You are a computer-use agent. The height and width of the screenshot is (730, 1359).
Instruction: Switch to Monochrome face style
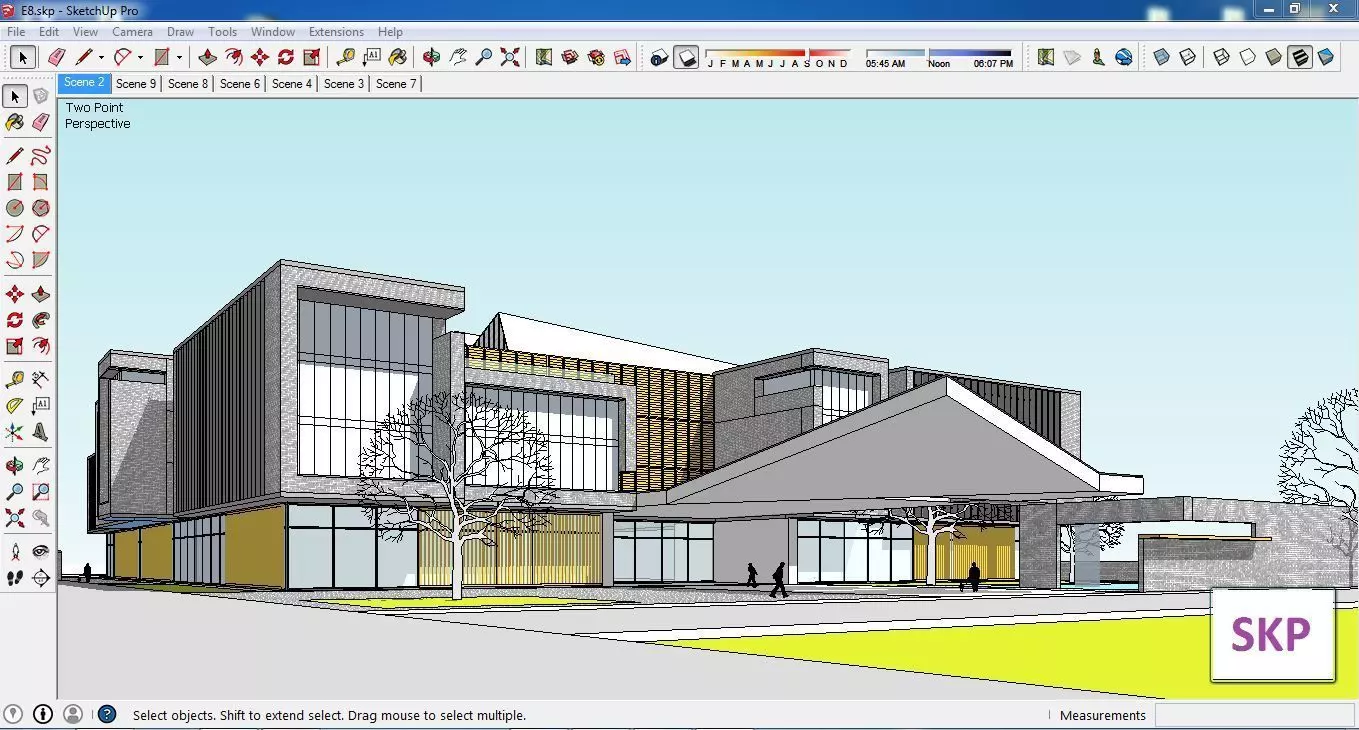[x=1326, y=57]
